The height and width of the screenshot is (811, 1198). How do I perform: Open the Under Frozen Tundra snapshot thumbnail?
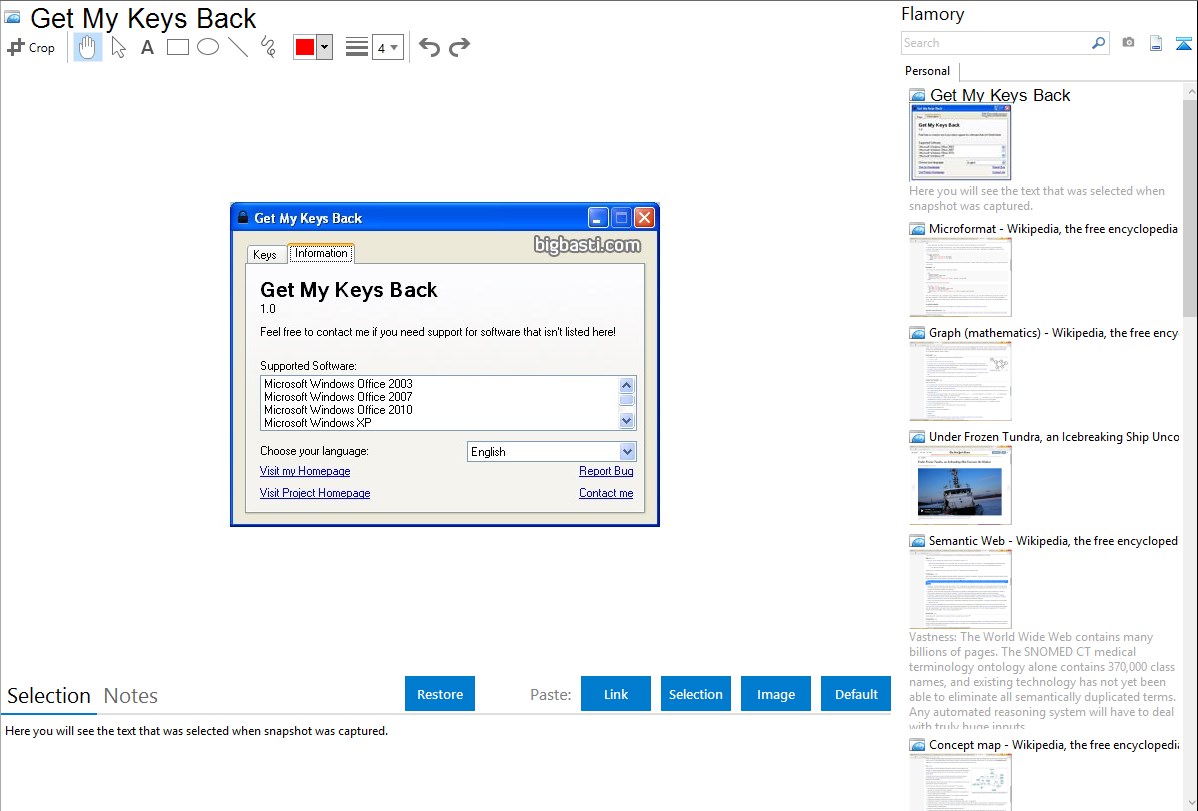(960, 485)
